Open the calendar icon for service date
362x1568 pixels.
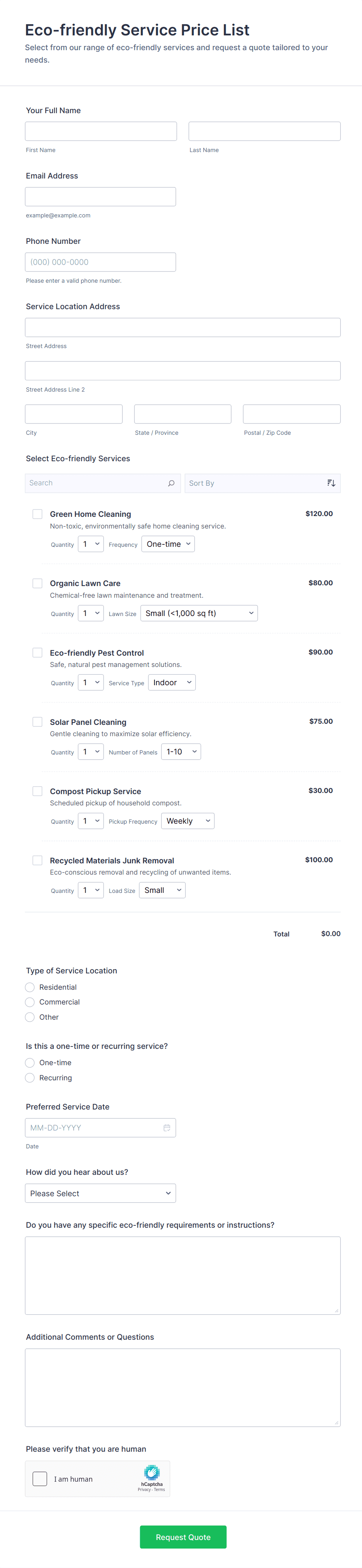(x=166, y=1128)
